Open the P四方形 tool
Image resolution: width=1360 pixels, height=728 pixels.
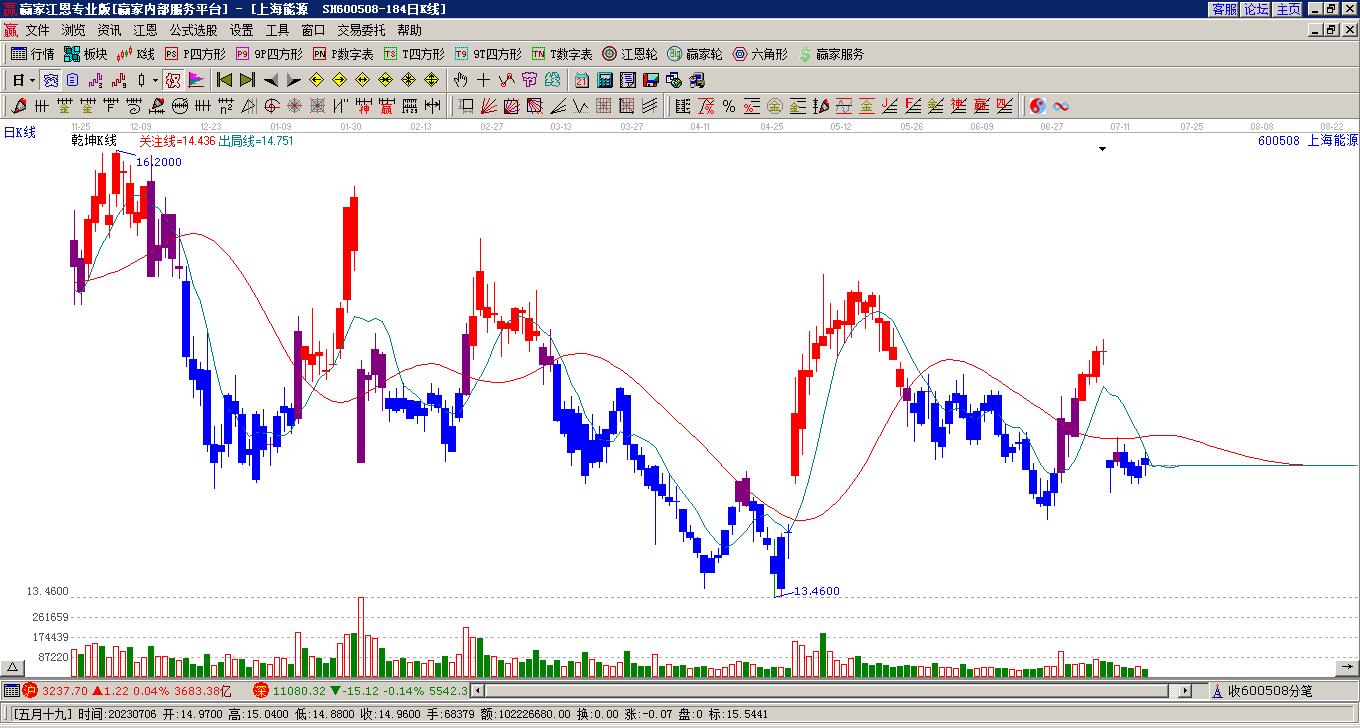click(x=195, y=54)
